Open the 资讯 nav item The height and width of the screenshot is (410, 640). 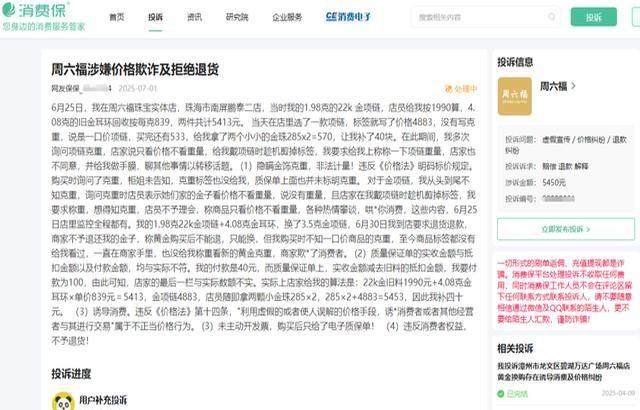194,17
